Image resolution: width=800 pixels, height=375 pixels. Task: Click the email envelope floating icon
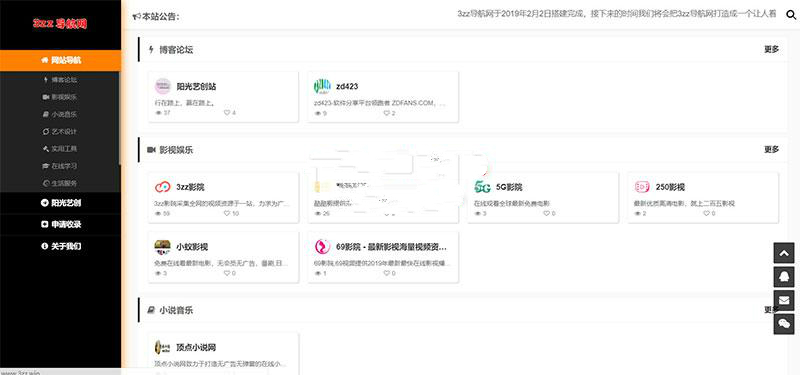point(784,301)
